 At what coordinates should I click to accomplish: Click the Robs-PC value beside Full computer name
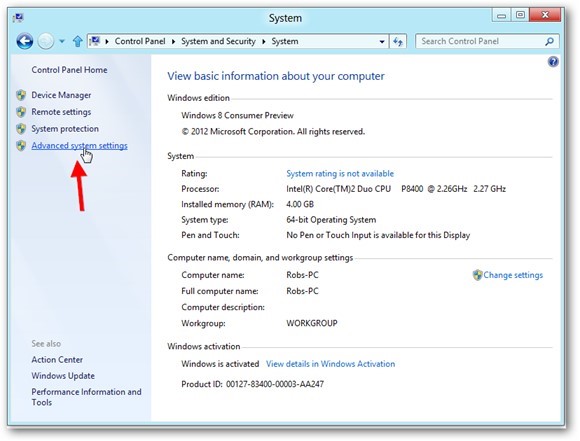pyautogui.click(x=302, y=291)
